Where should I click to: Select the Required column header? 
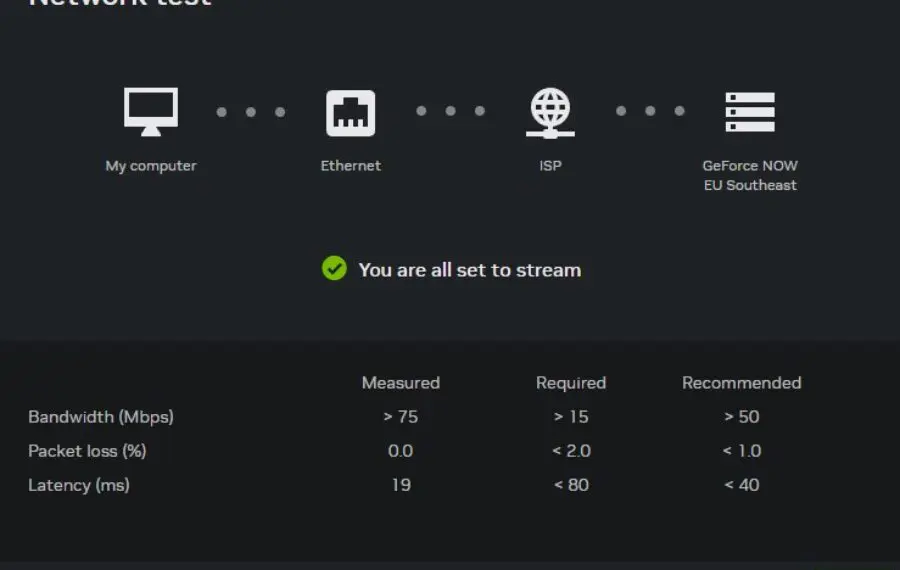click(571, 383)
